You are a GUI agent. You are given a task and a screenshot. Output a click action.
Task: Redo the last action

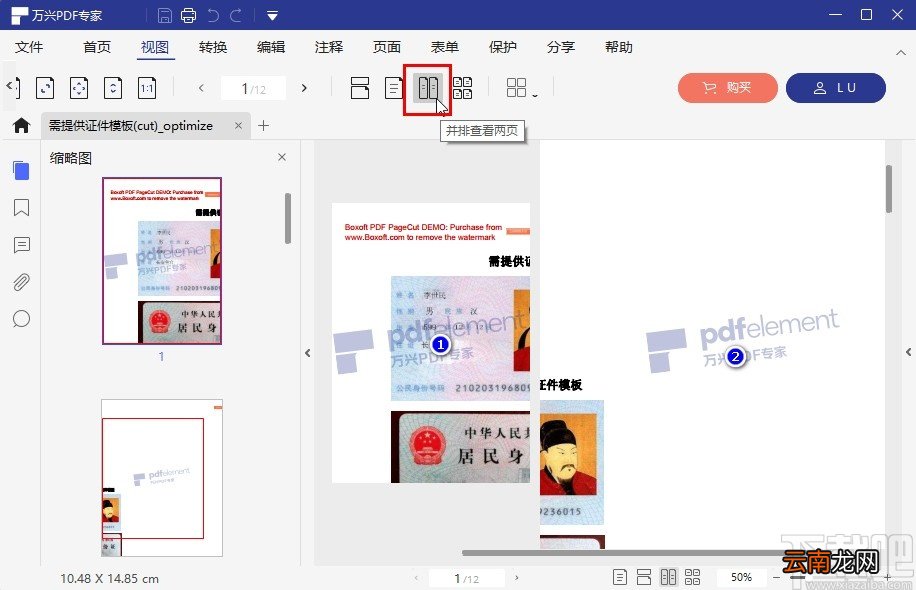coord(236,15)
